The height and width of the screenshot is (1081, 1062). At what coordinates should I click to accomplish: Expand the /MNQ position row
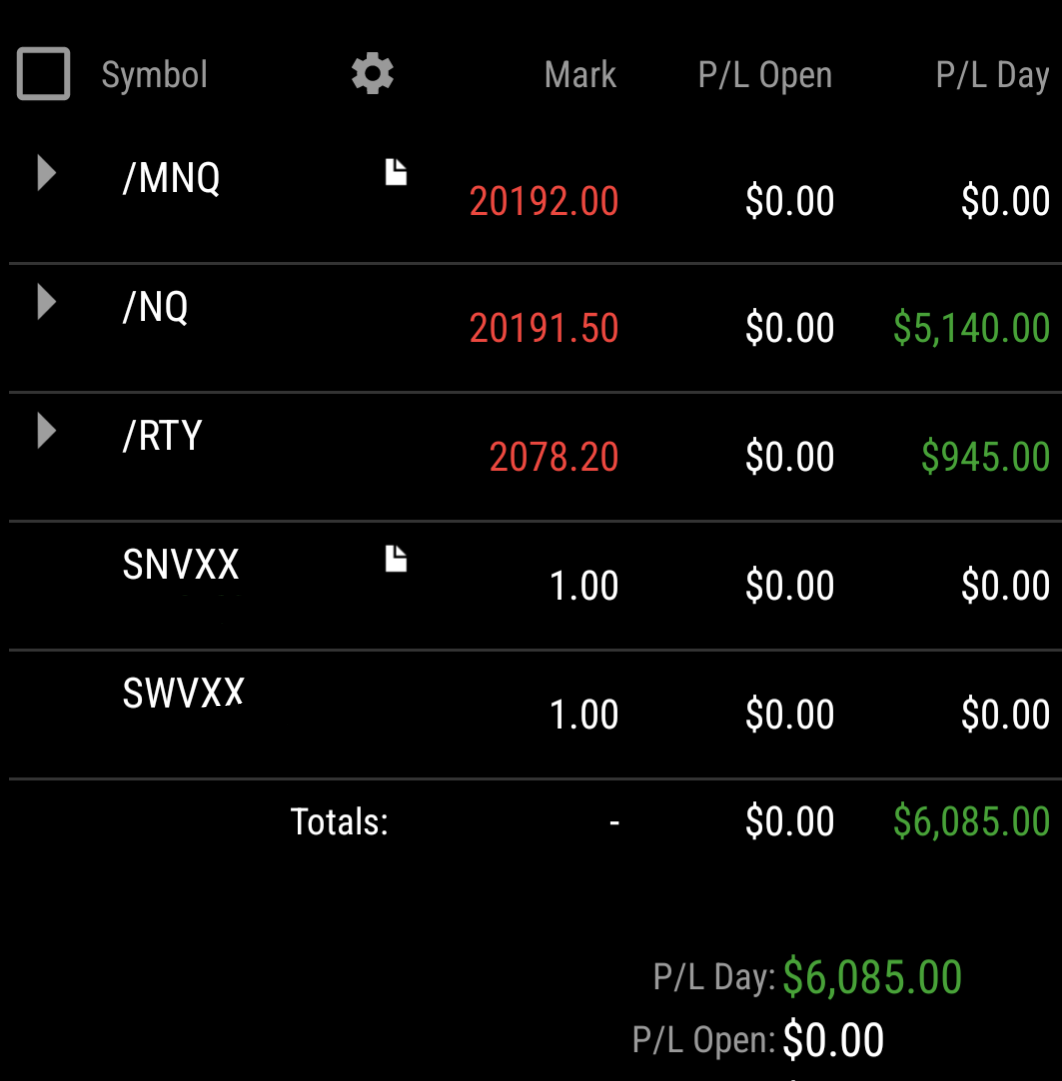pyautogui.click(x=46, y=172)
